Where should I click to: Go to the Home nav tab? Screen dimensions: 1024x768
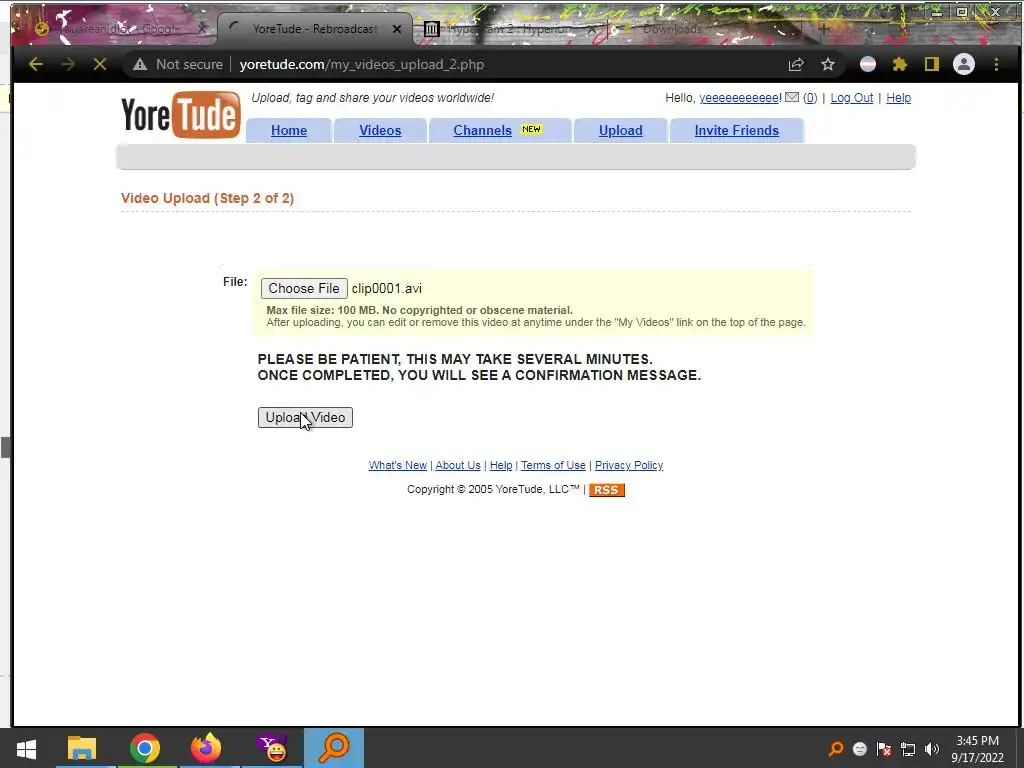tap(289, 130)
